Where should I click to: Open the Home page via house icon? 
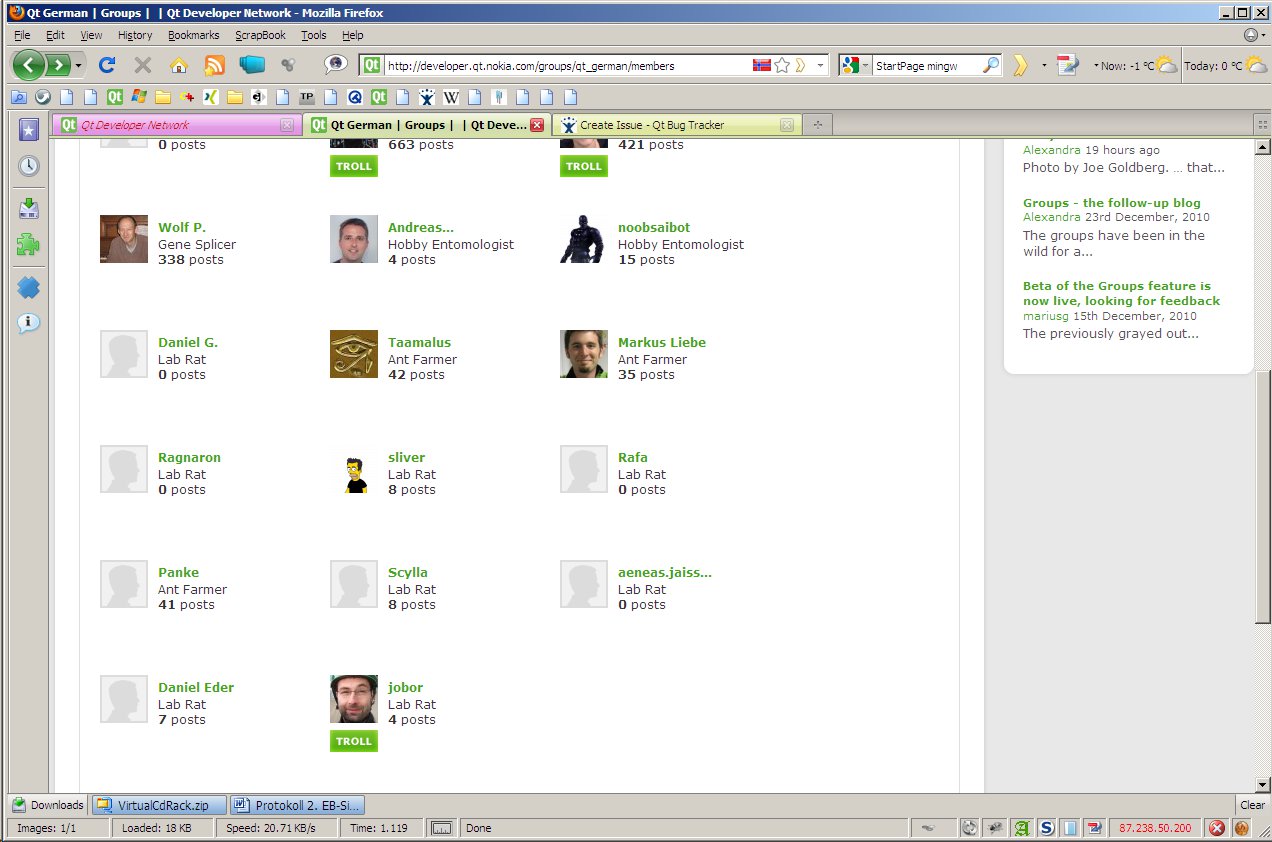(178, 65)
